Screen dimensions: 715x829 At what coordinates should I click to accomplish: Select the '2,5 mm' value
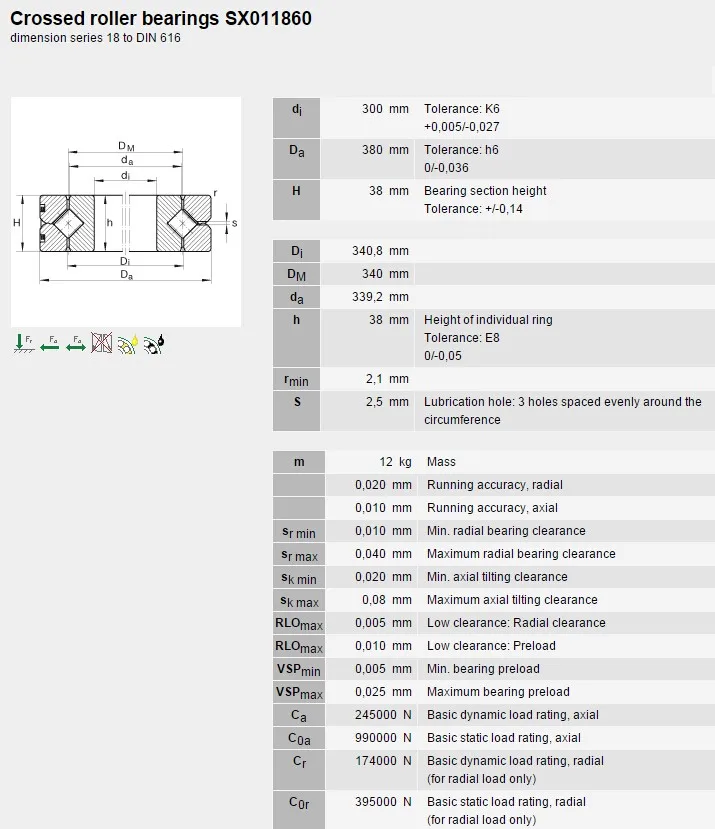pyautogui.click(x=387, y=402)
